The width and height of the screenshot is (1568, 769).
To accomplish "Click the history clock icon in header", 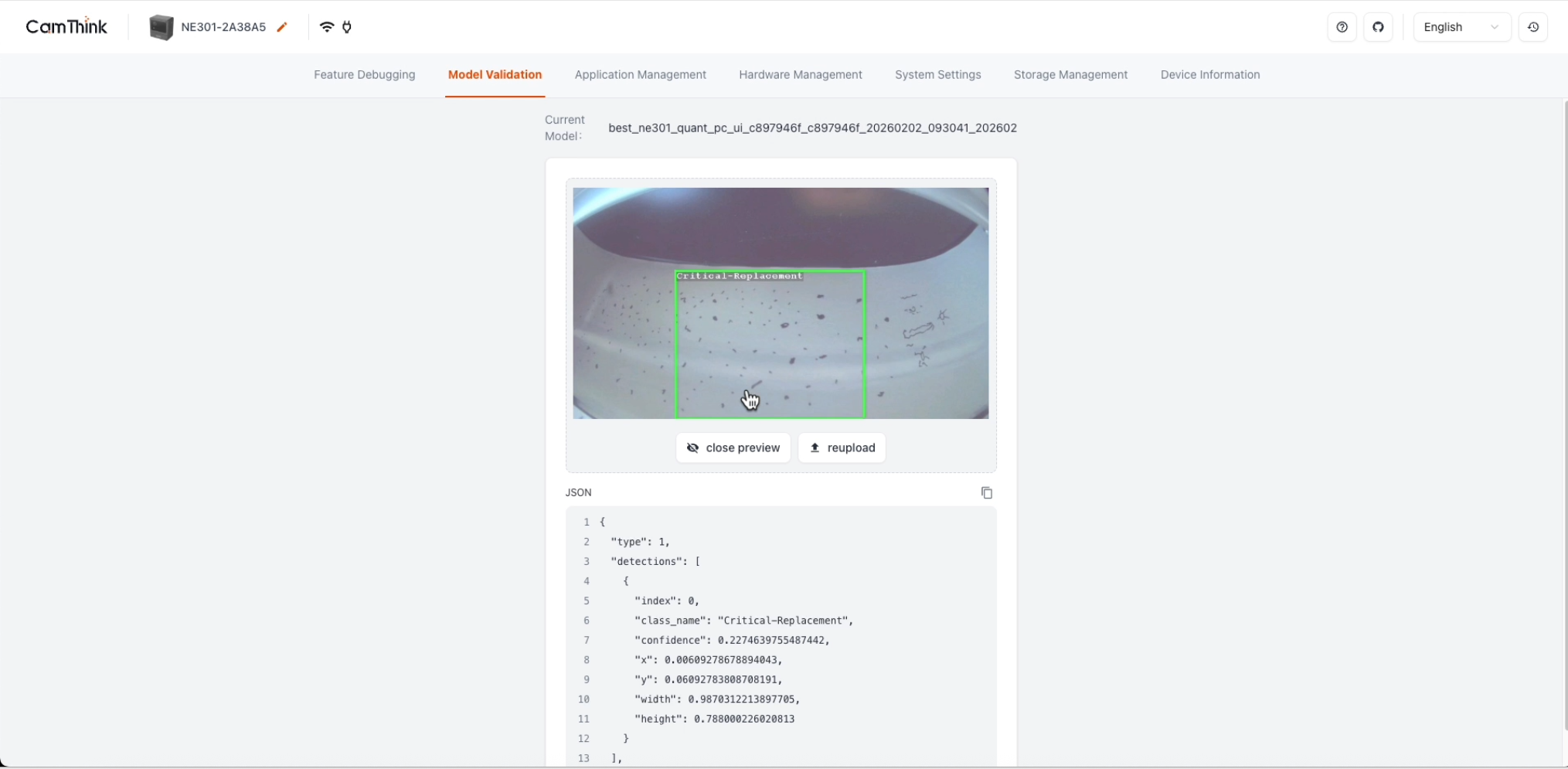I will (1533, 27).
